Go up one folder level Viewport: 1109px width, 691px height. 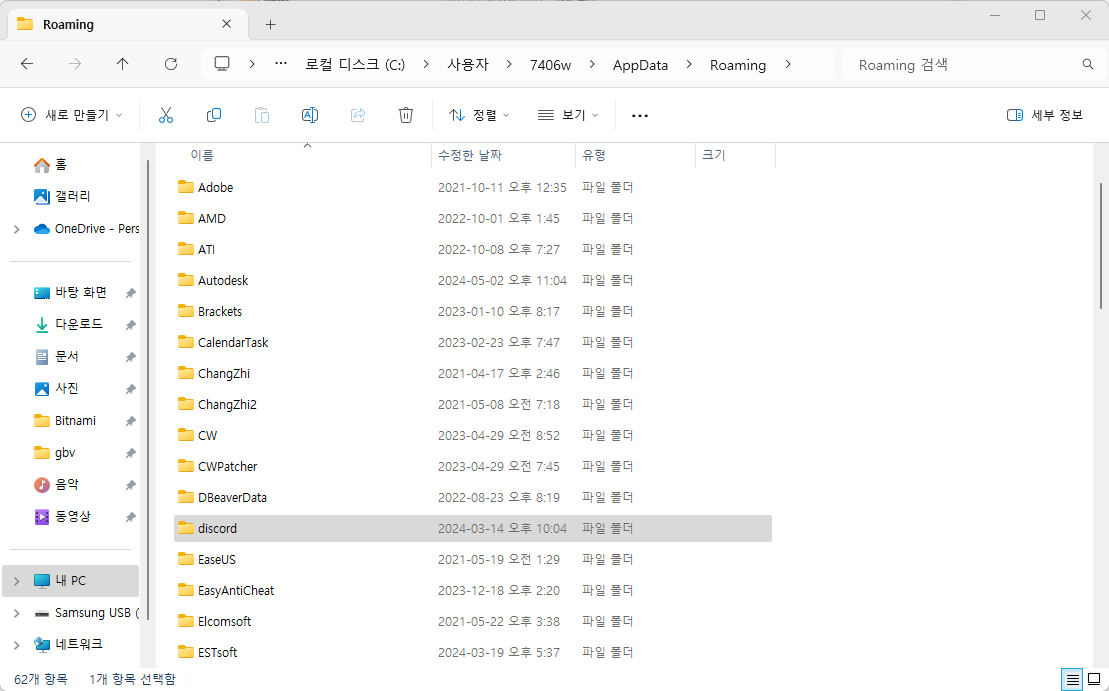coord(122,64)
